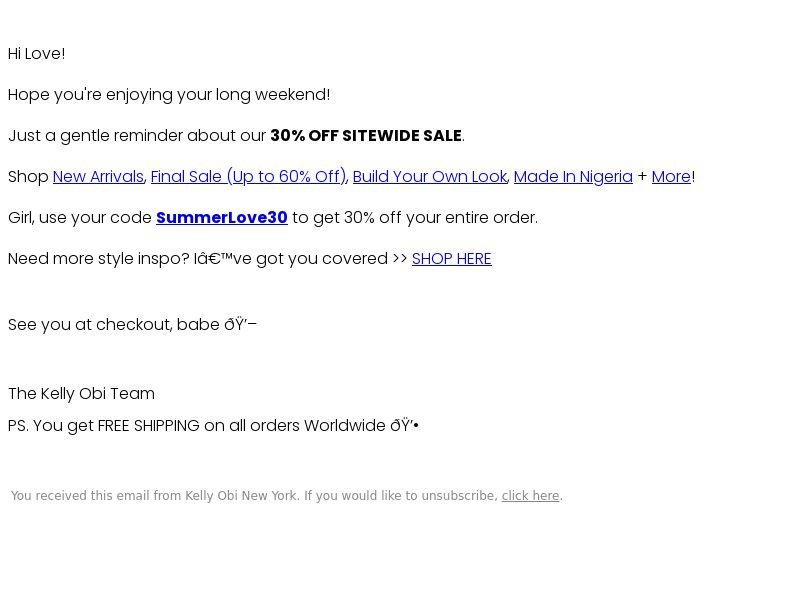Click 'The Kelly Obi Team' signature

[81, 394]
